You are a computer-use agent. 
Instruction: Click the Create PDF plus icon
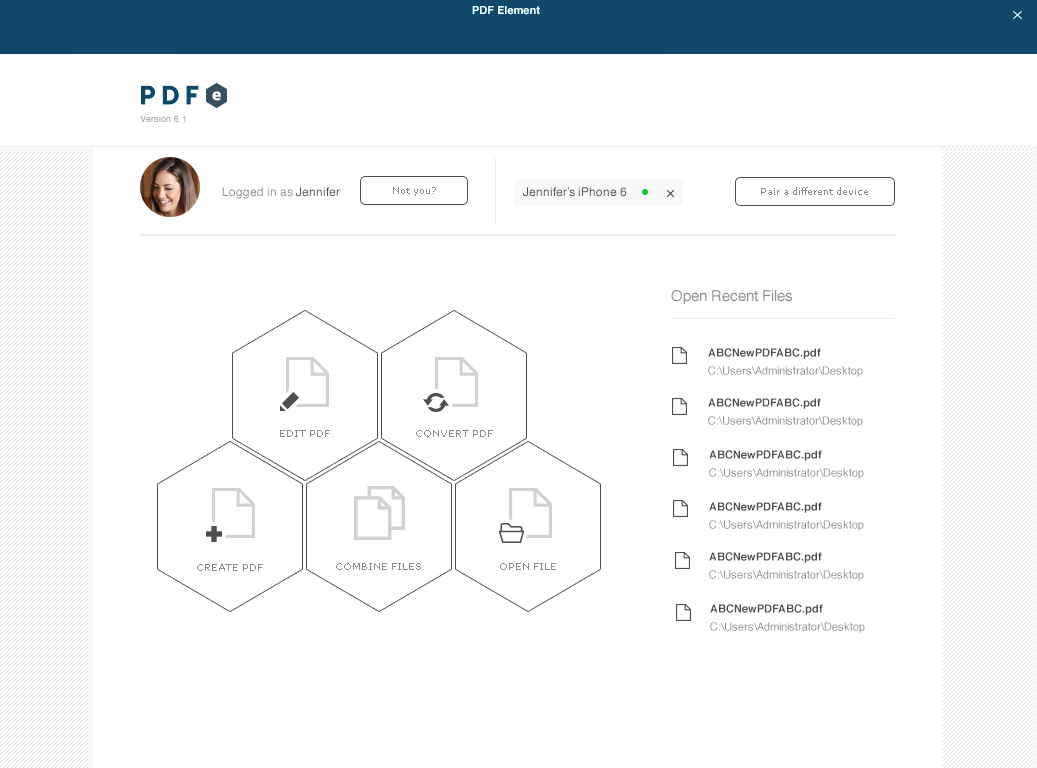point(214,534)
